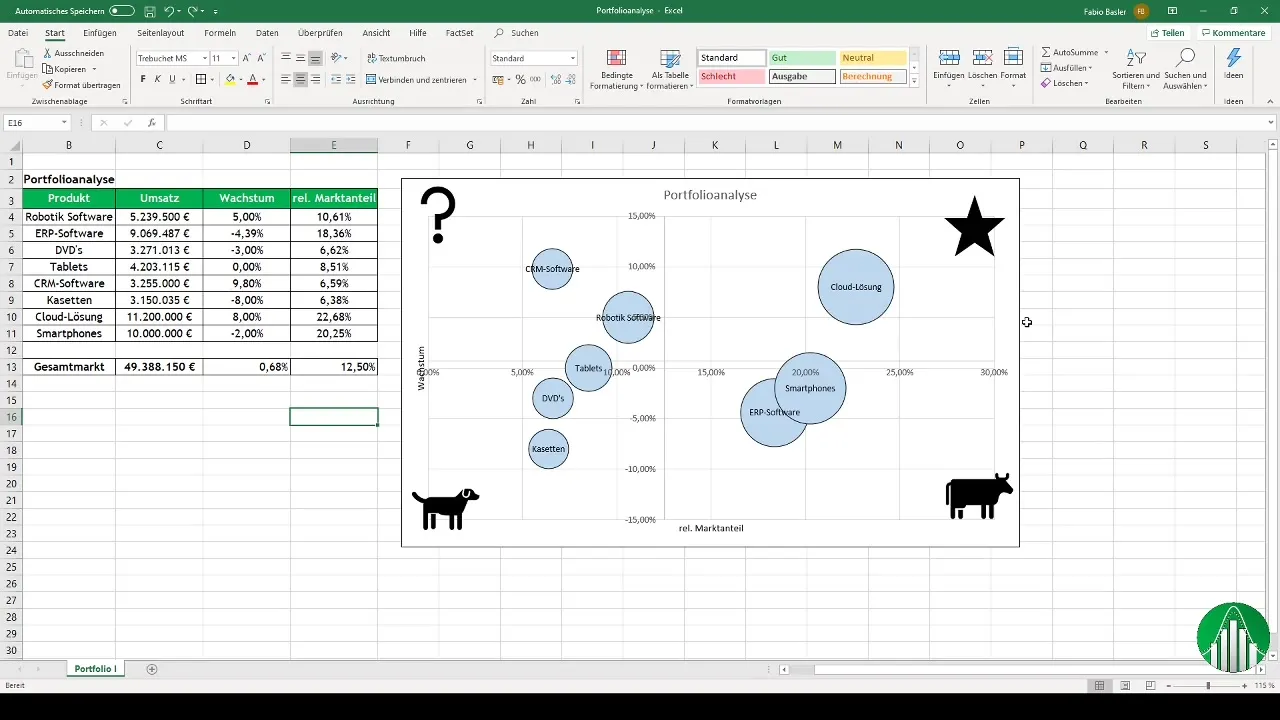The image size is (1280, 720).
Task: Toggle bold formatting (F button)
Action: [x=143, y=79]
